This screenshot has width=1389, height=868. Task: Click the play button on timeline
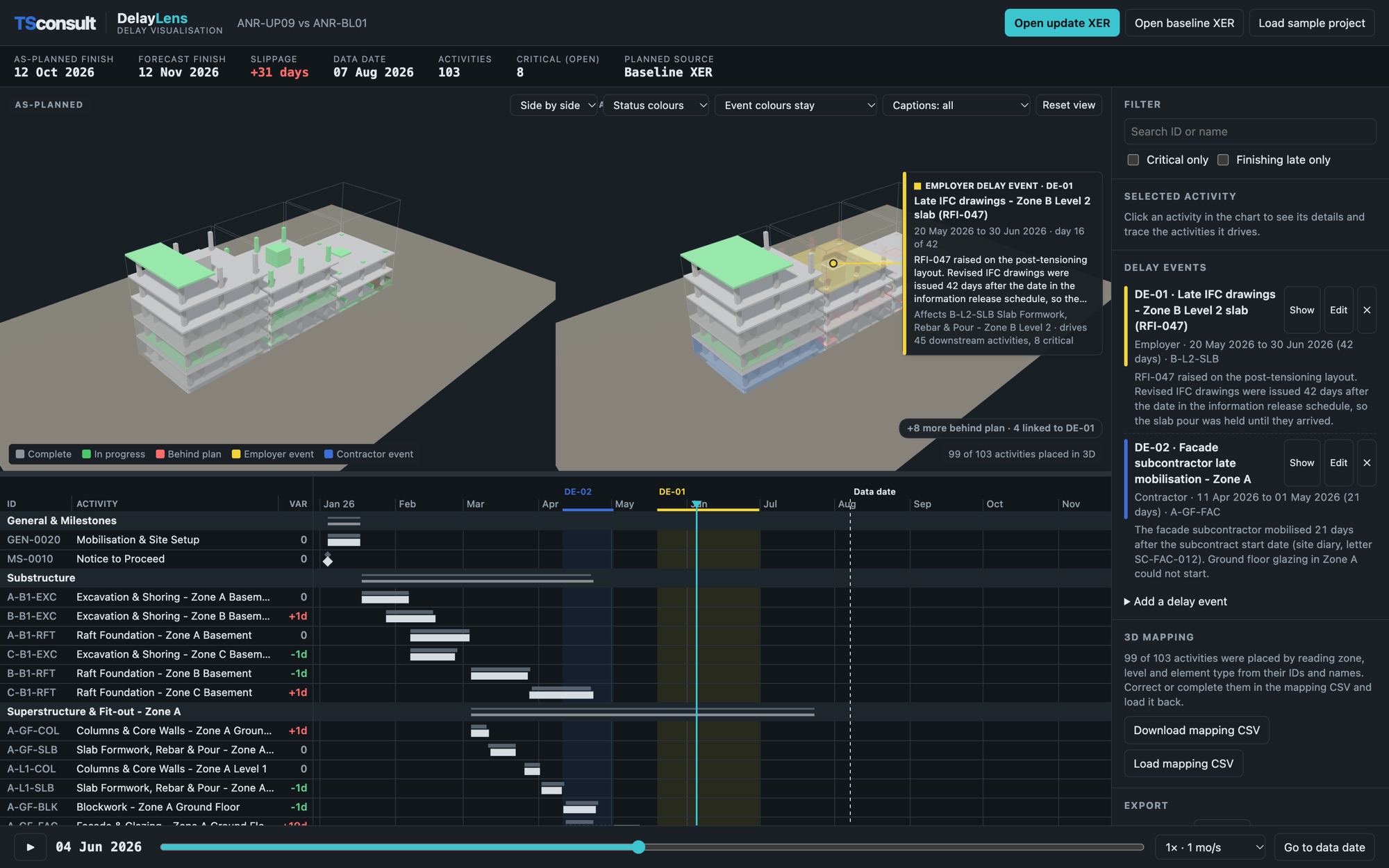31,847
